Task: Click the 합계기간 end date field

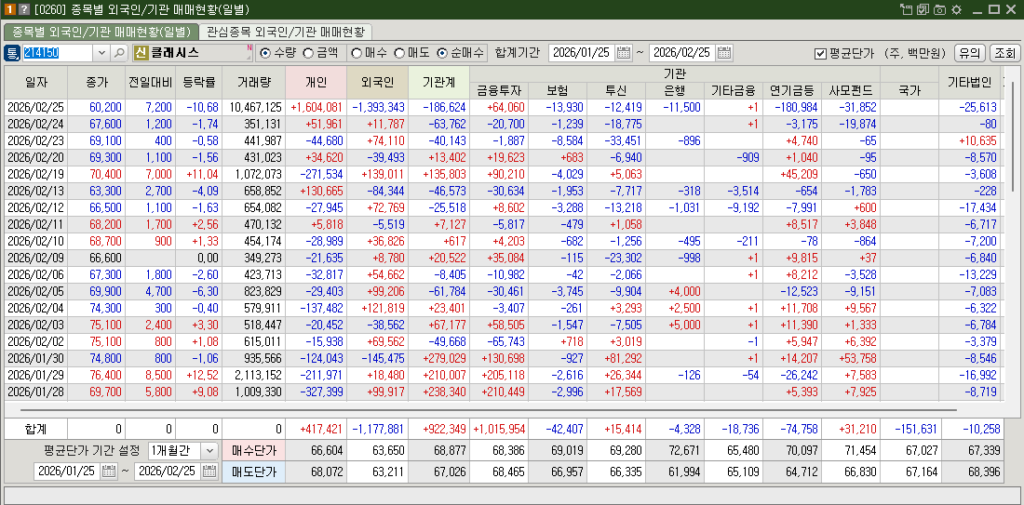Action: pos(683,53)
